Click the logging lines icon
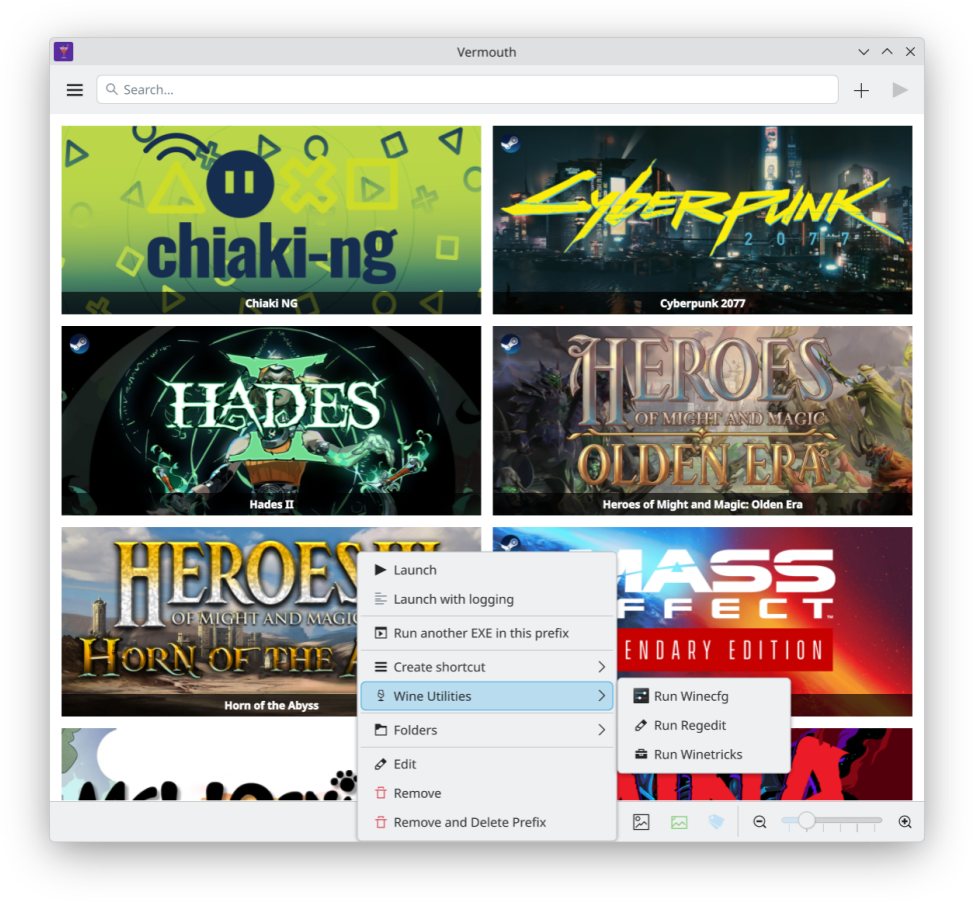973x902 pixels. coord(380,599)
